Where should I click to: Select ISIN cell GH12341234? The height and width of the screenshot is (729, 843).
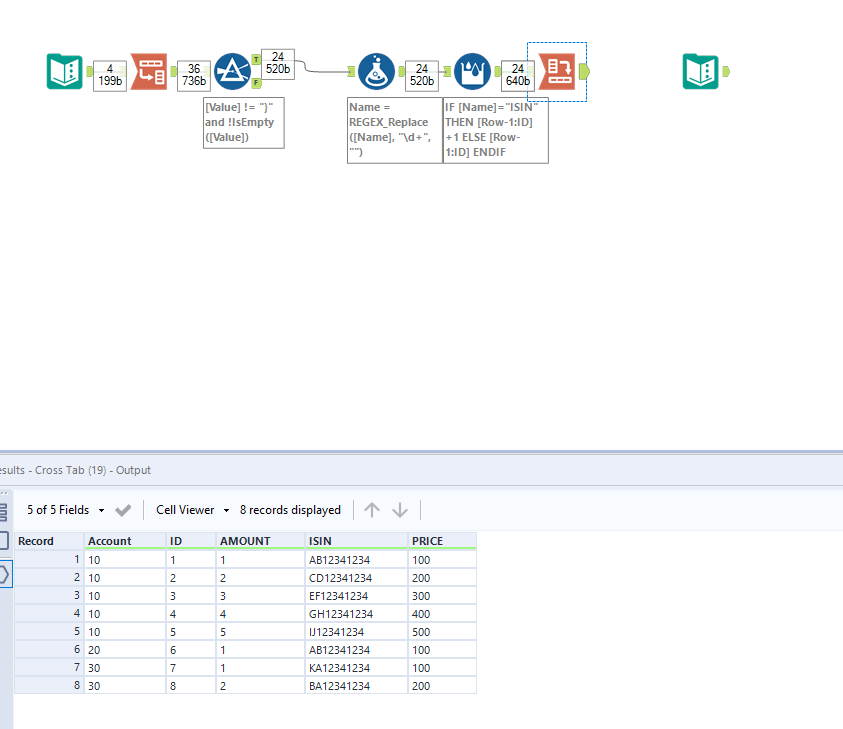pos(356,614)
